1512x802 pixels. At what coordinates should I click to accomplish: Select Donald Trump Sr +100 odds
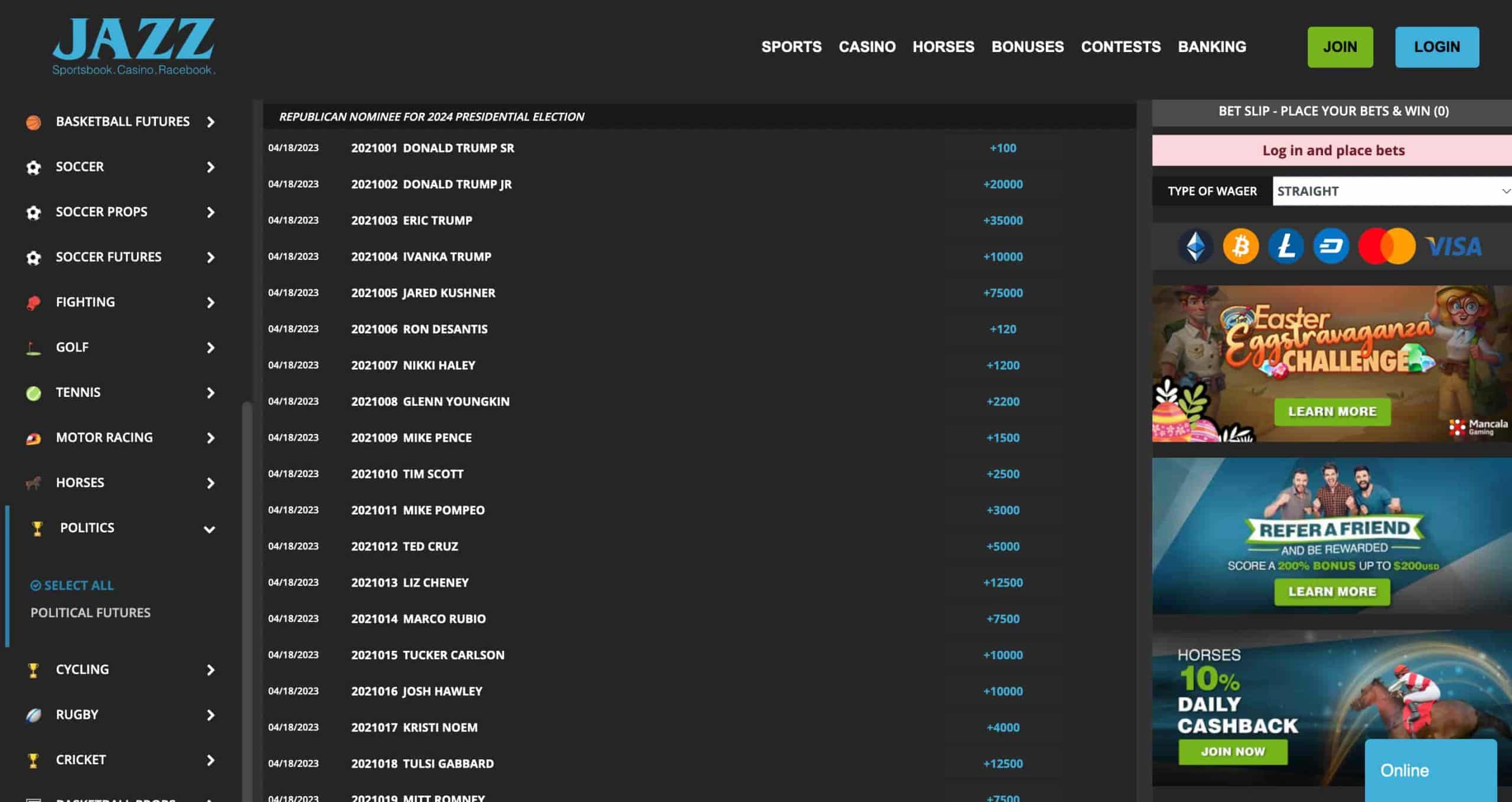point(1003,148)
